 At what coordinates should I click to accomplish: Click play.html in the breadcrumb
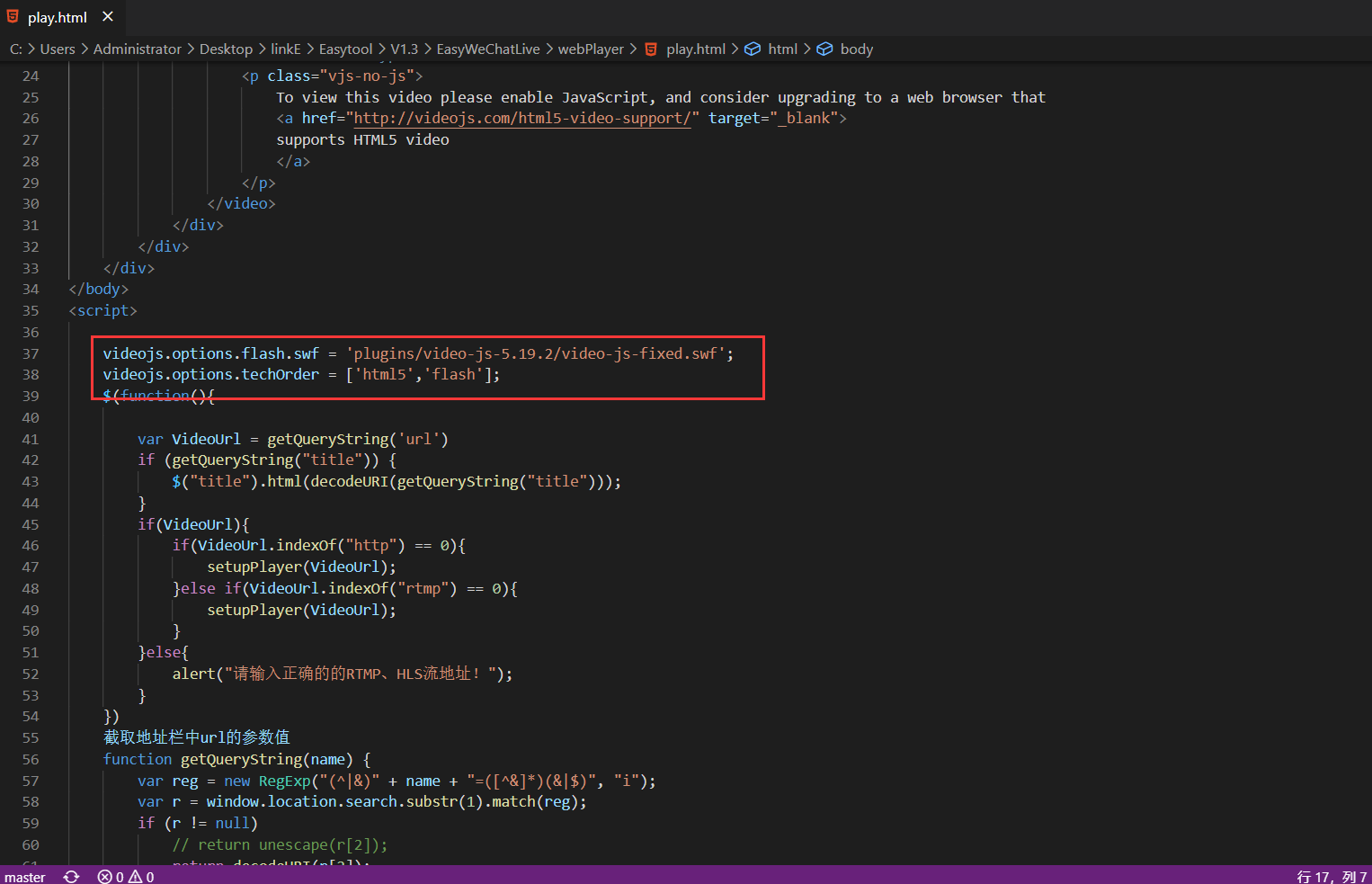(696, 49)
